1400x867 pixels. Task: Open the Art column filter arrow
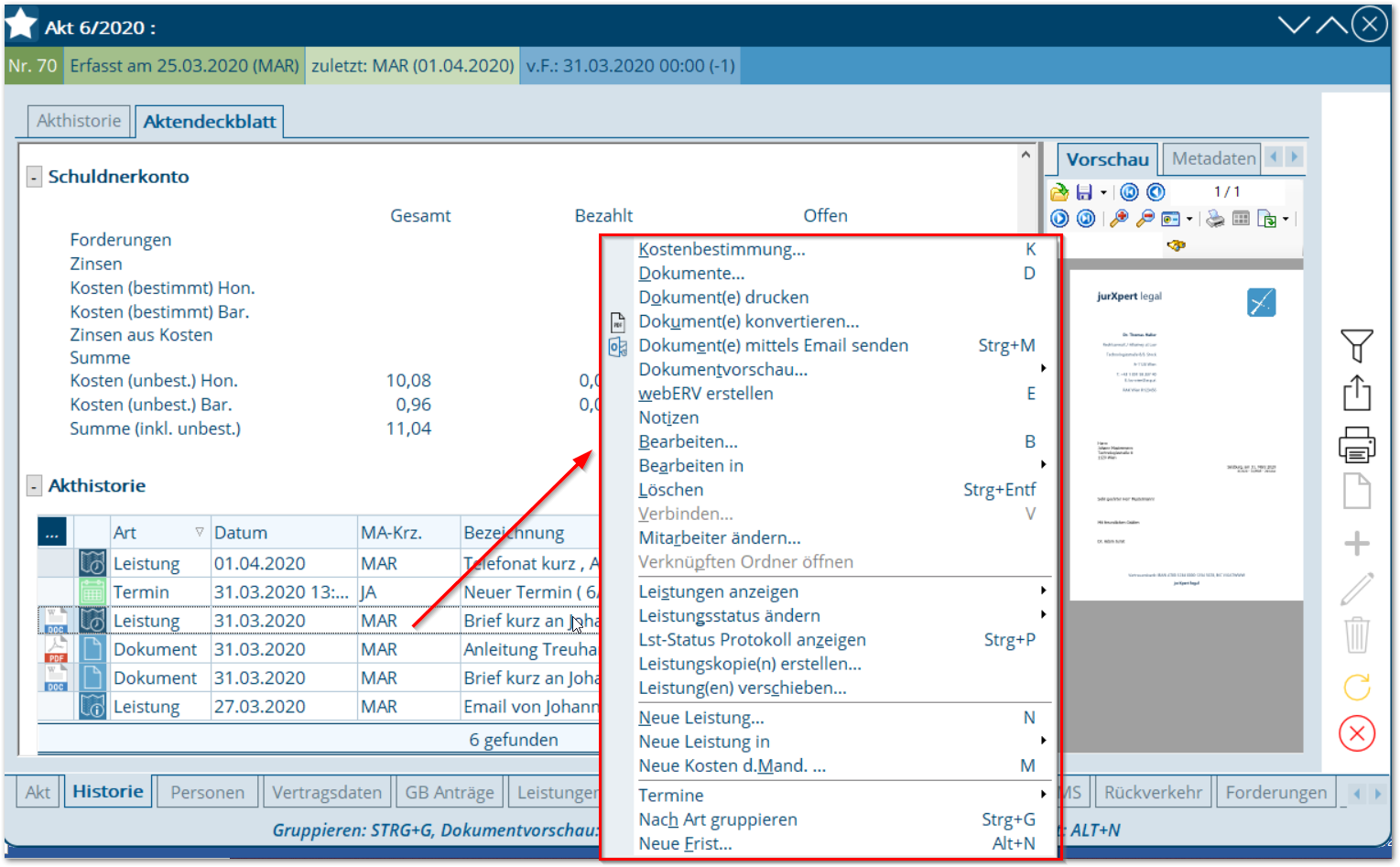pos(199,532)
